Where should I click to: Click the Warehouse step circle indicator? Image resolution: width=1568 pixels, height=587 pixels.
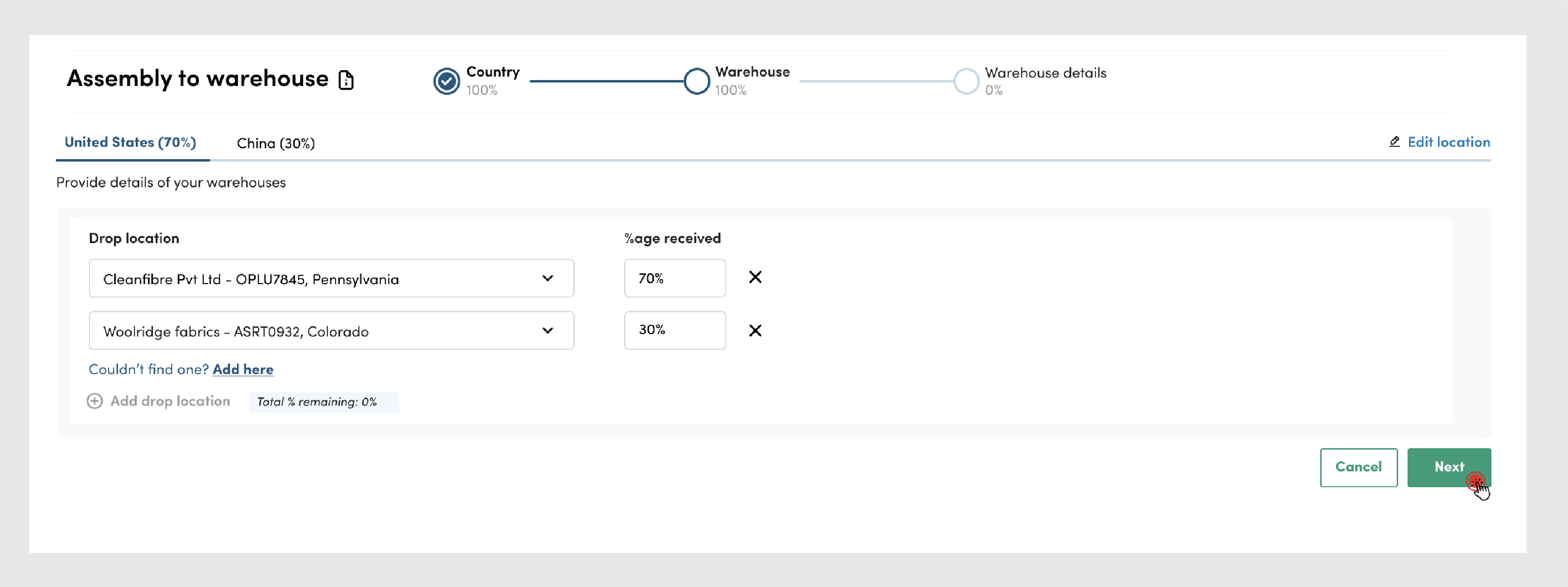coord(696,81)
